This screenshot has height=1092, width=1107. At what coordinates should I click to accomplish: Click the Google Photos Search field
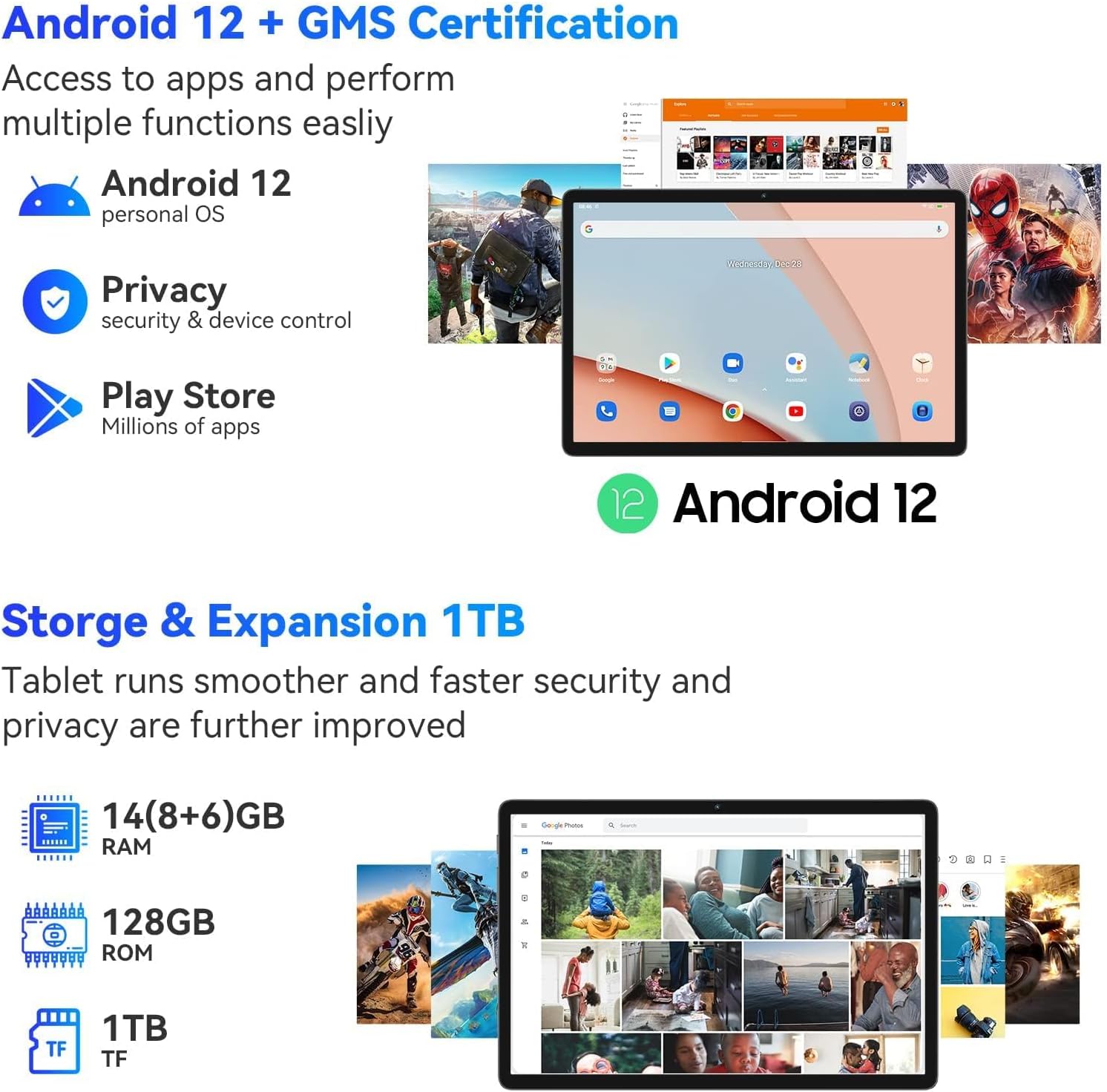click(x=705, y=825)
